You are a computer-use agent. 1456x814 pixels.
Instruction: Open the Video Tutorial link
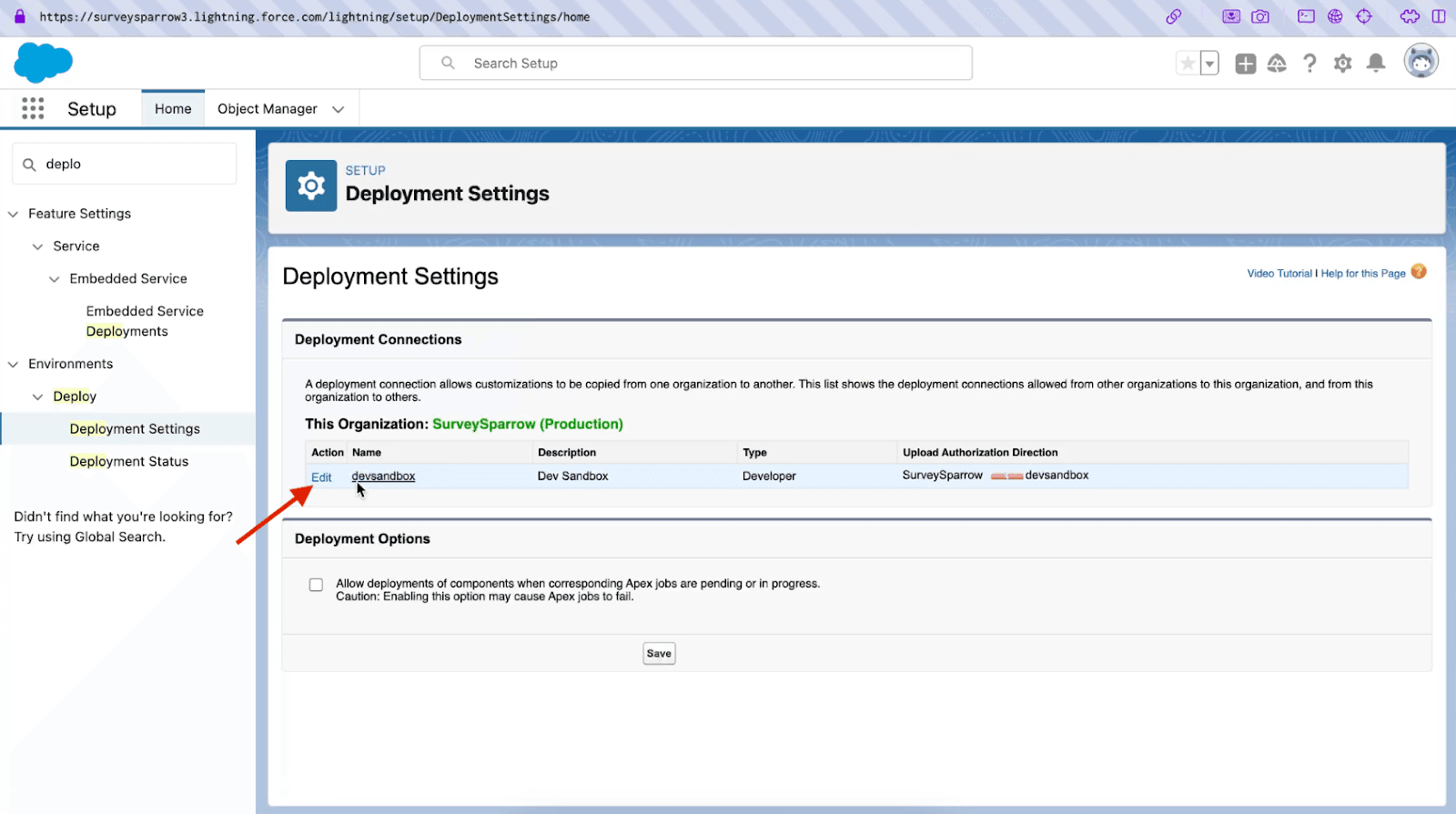point(1279,274)
